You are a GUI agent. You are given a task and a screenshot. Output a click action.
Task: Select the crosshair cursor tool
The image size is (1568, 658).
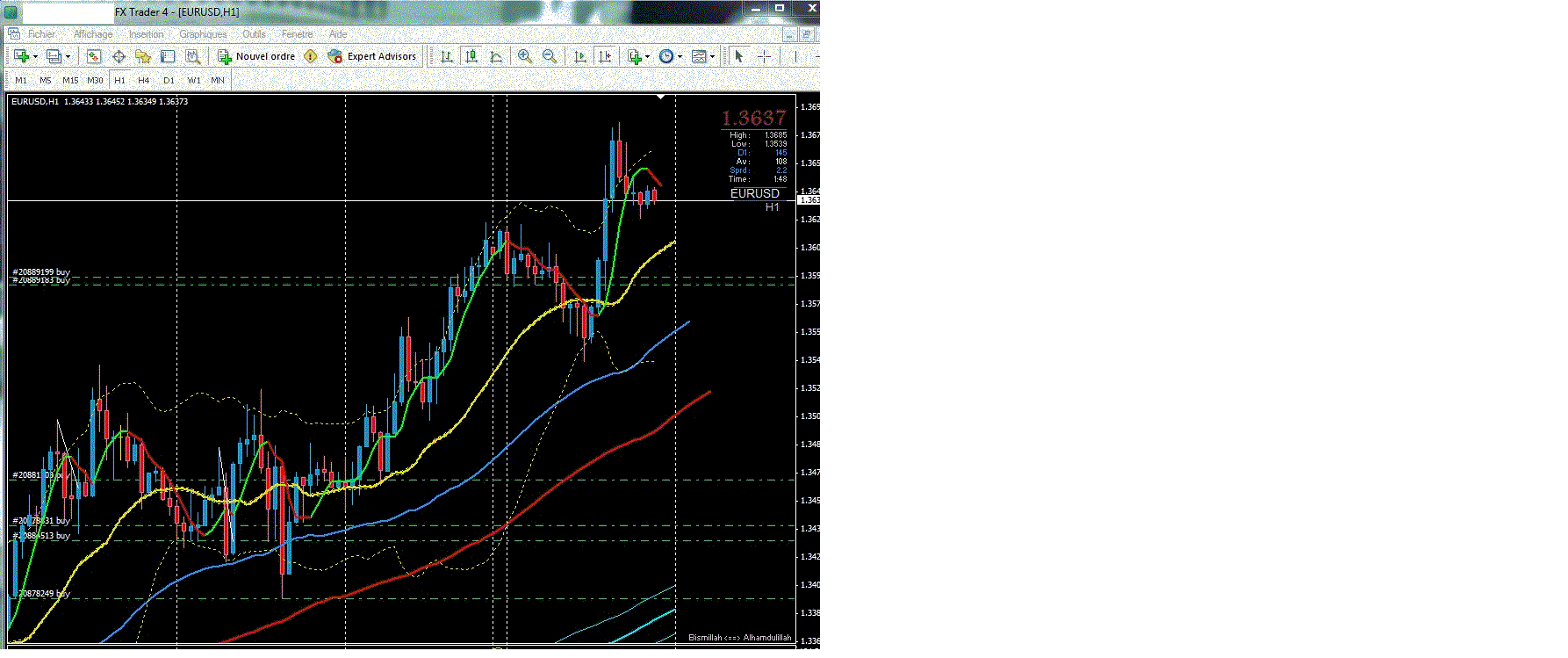pos(765,56)
